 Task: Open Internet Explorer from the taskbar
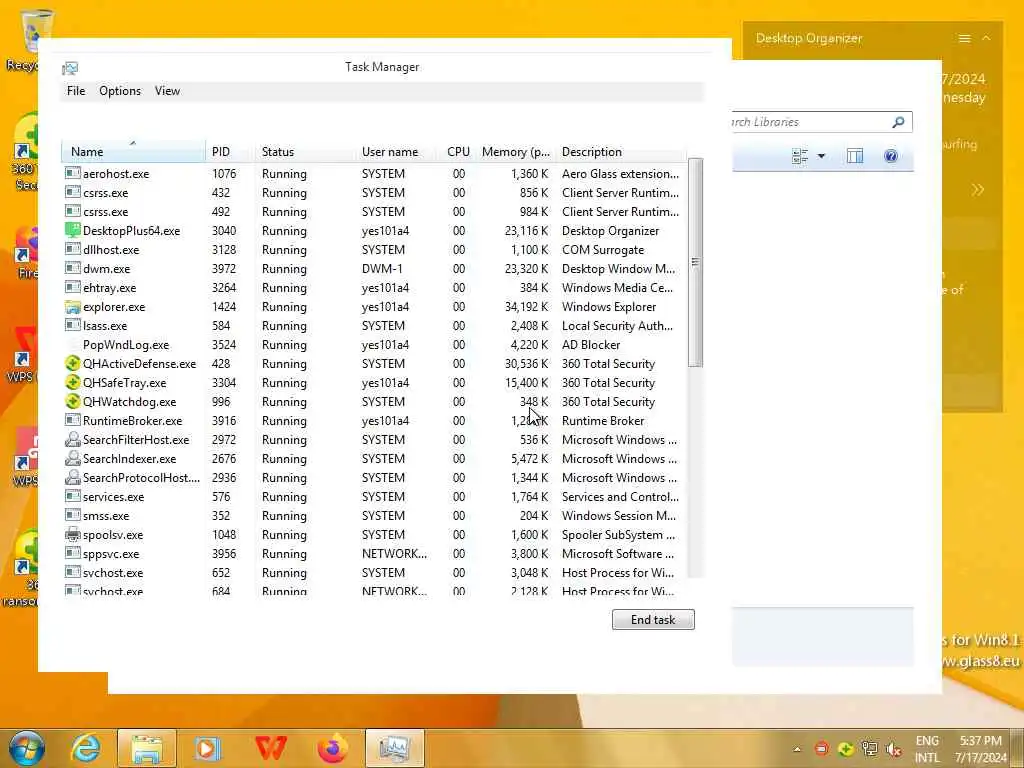(86, 748)
